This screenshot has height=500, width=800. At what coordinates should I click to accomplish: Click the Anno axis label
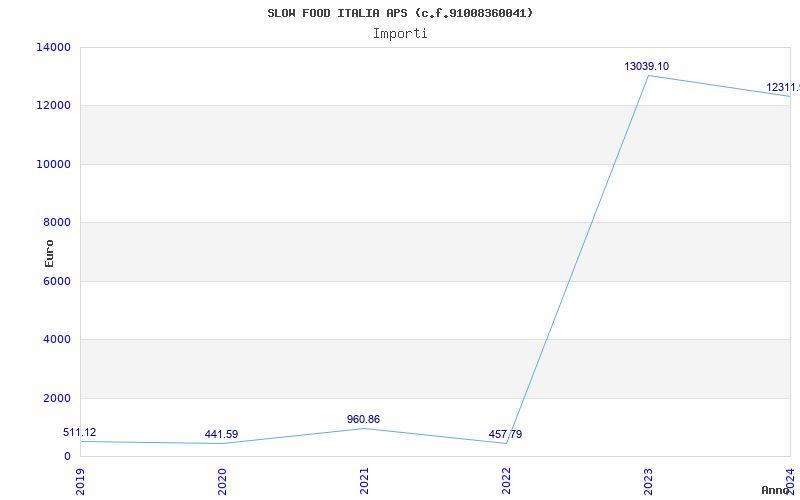point(776,490)
